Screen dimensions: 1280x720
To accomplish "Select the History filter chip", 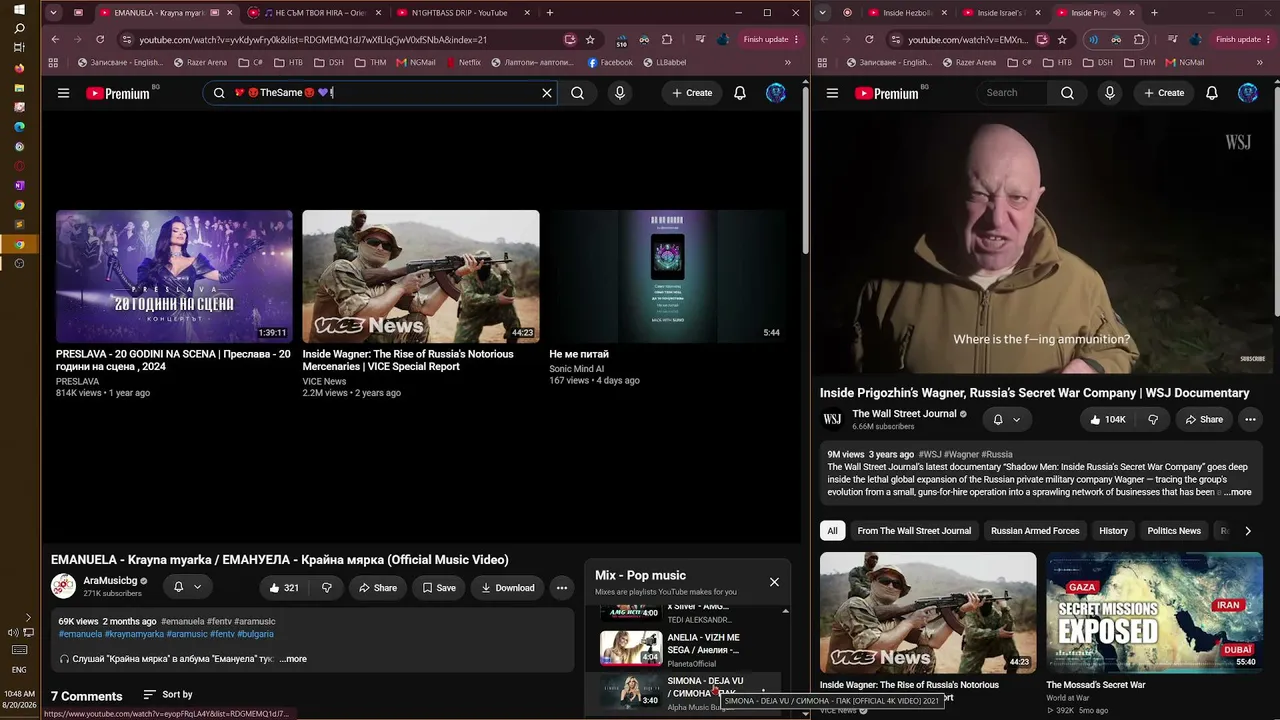I will click(1113, 531).
